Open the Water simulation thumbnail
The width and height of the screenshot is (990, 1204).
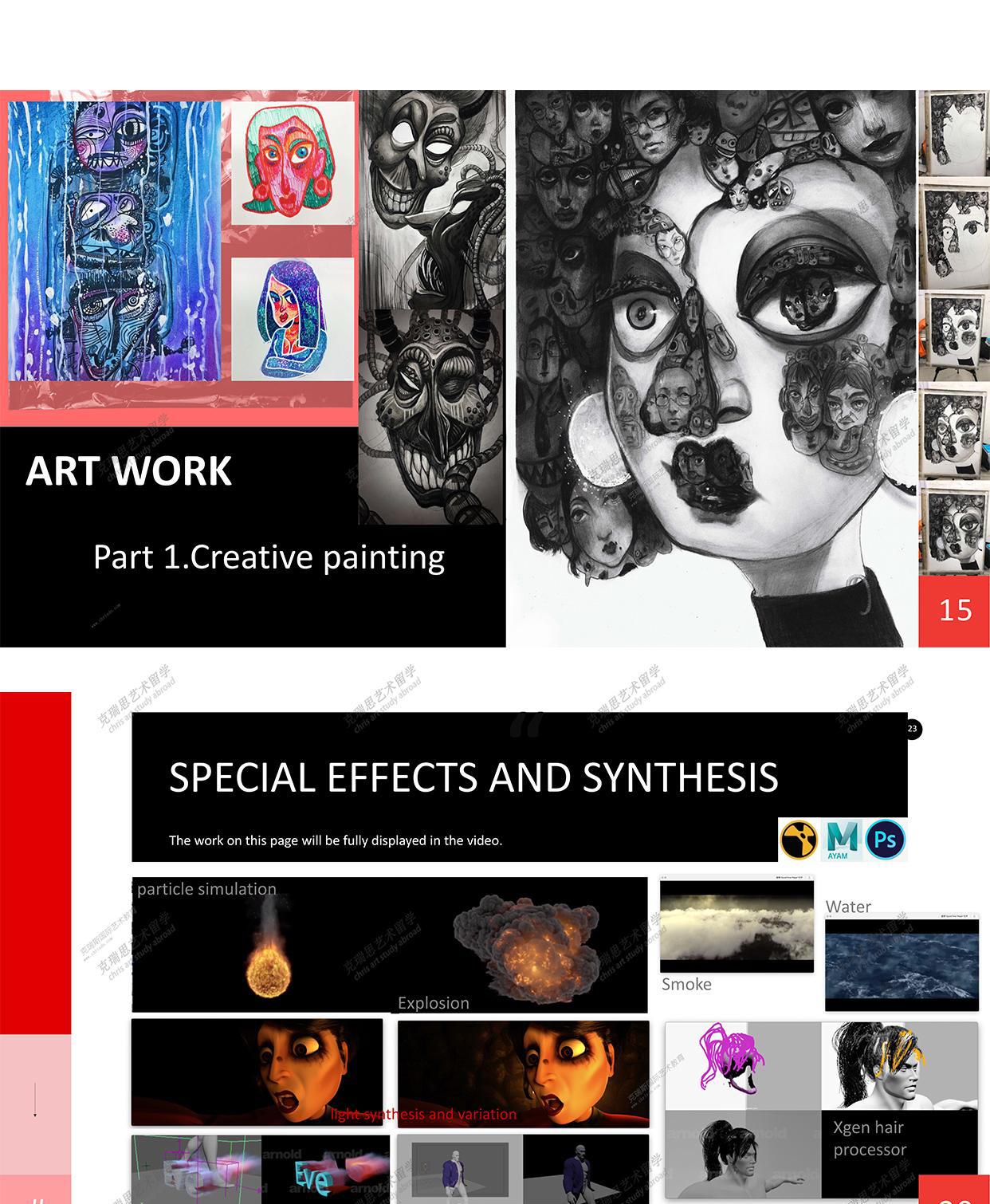point(902,962)
